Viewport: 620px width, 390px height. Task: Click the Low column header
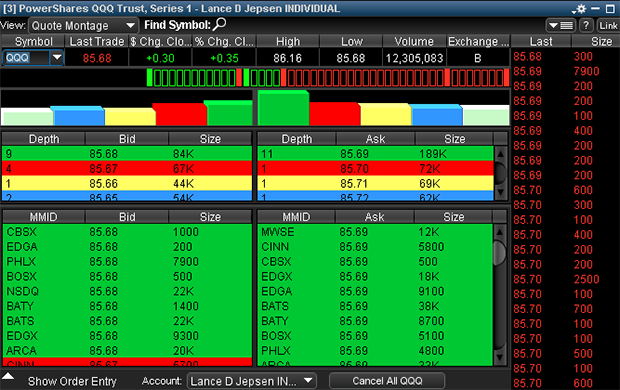pos(351,42)
